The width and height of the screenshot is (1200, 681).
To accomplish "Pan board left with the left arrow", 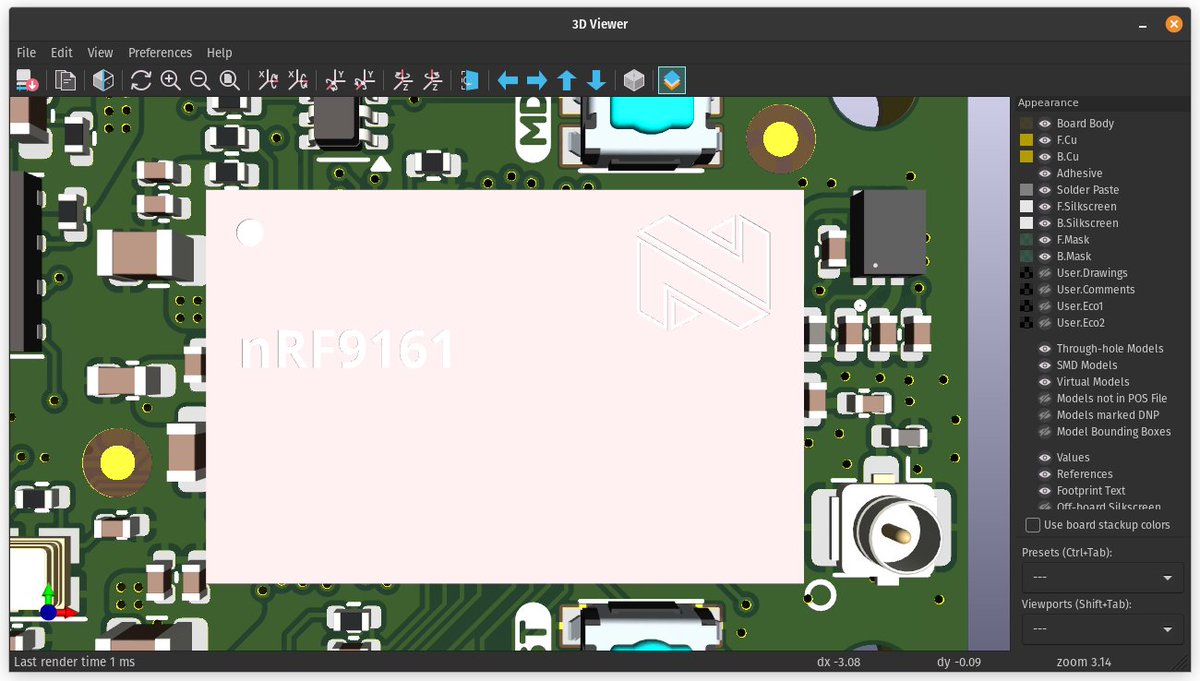I will point(508,80).
